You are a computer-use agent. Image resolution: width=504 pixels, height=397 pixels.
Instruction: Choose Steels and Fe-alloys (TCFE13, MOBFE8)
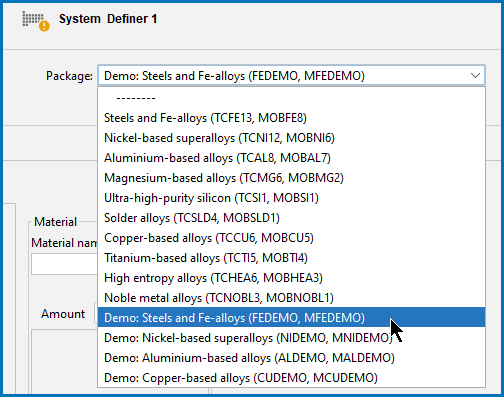coord(291,118)
